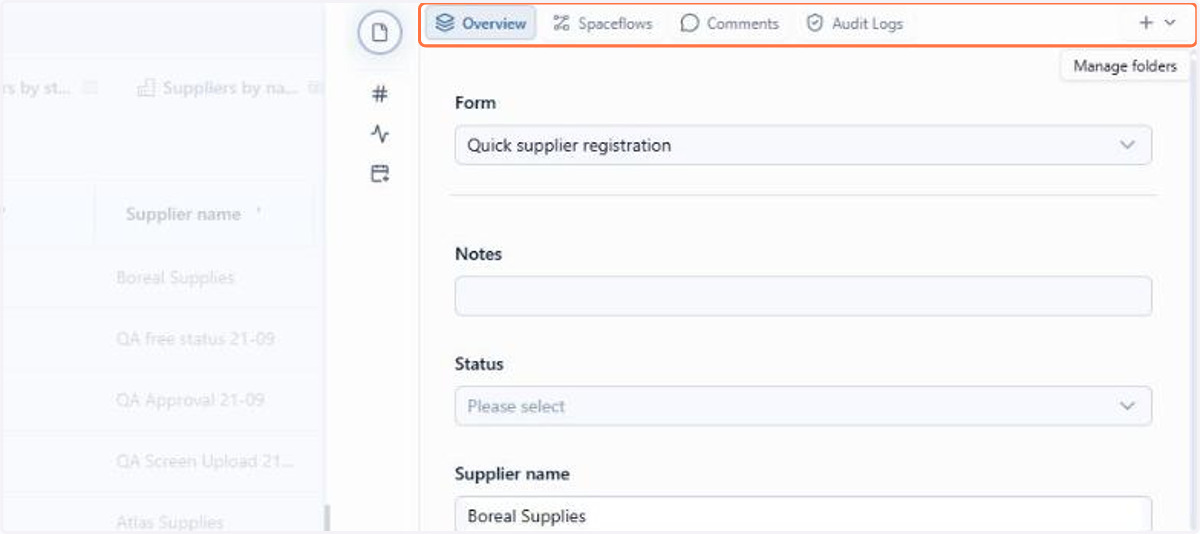The height and width of the screenshot is (534, 1200).
Task: Click the Manage folders tooltip label
Action: [1125, 66]
